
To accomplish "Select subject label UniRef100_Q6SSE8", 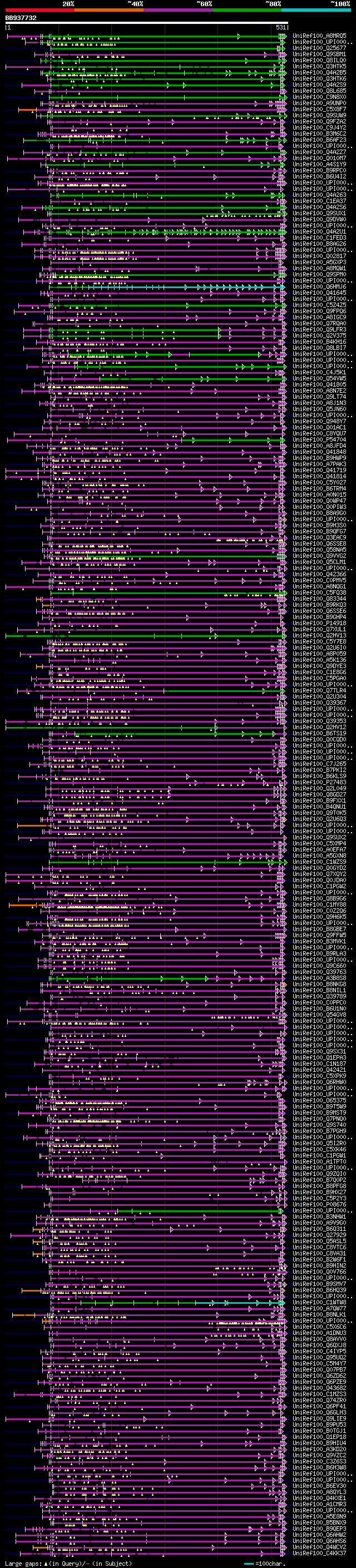I will click(x=319, y=543).
